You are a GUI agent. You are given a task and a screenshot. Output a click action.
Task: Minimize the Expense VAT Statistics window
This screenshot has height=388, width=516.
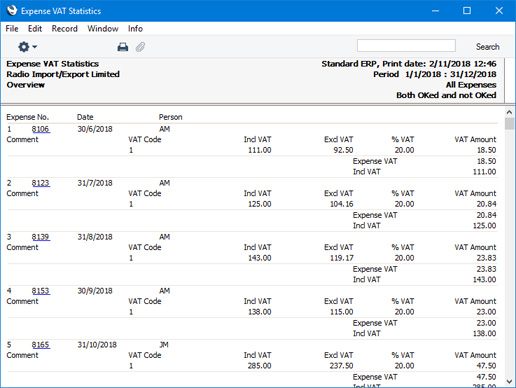[435, 11]
